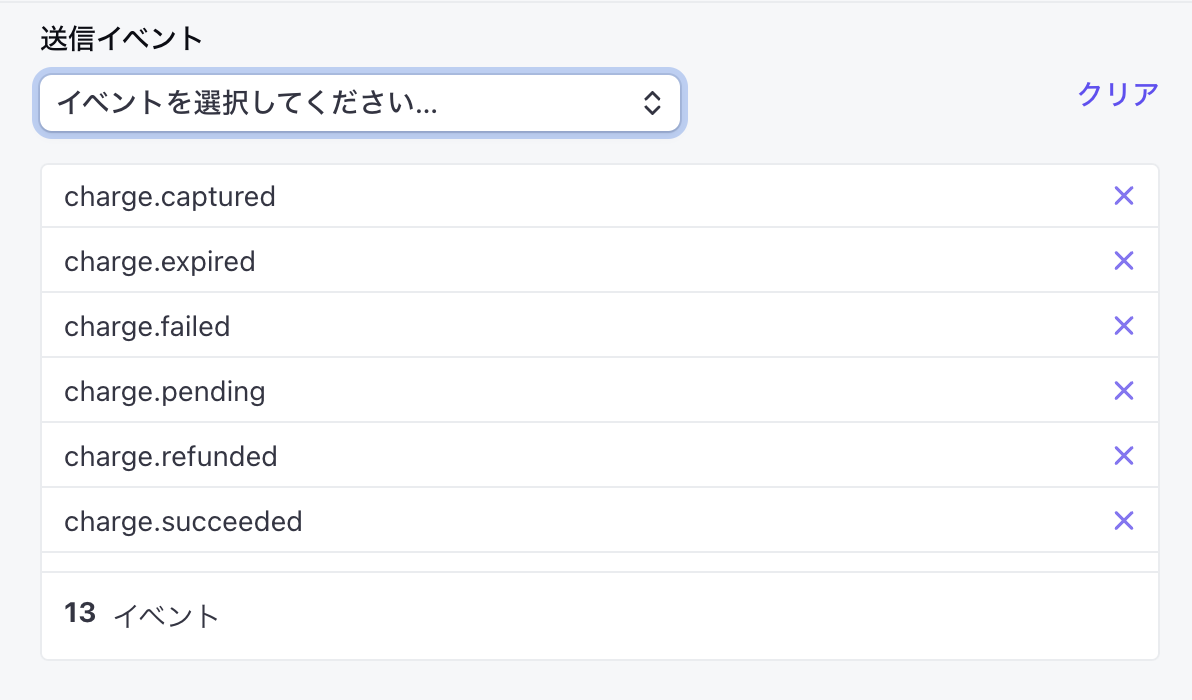
Task: Remove charge.captured with its X icon
Action: (x=1123, y=196)
